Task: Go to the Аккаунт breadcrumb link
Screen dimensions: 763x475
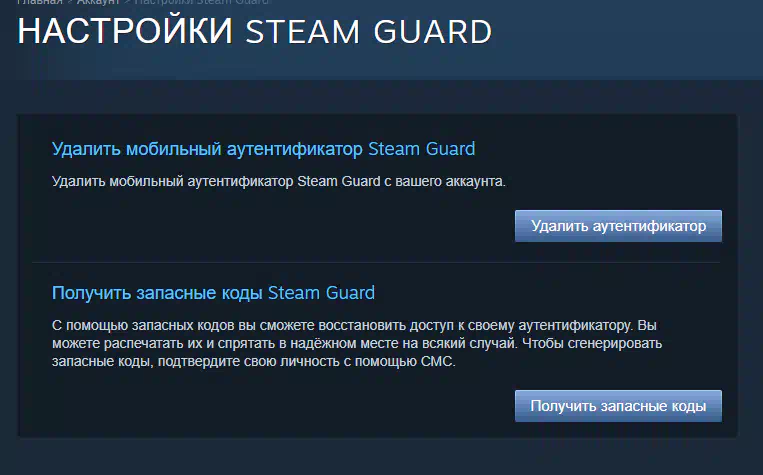Action: (x=98, y=2)
